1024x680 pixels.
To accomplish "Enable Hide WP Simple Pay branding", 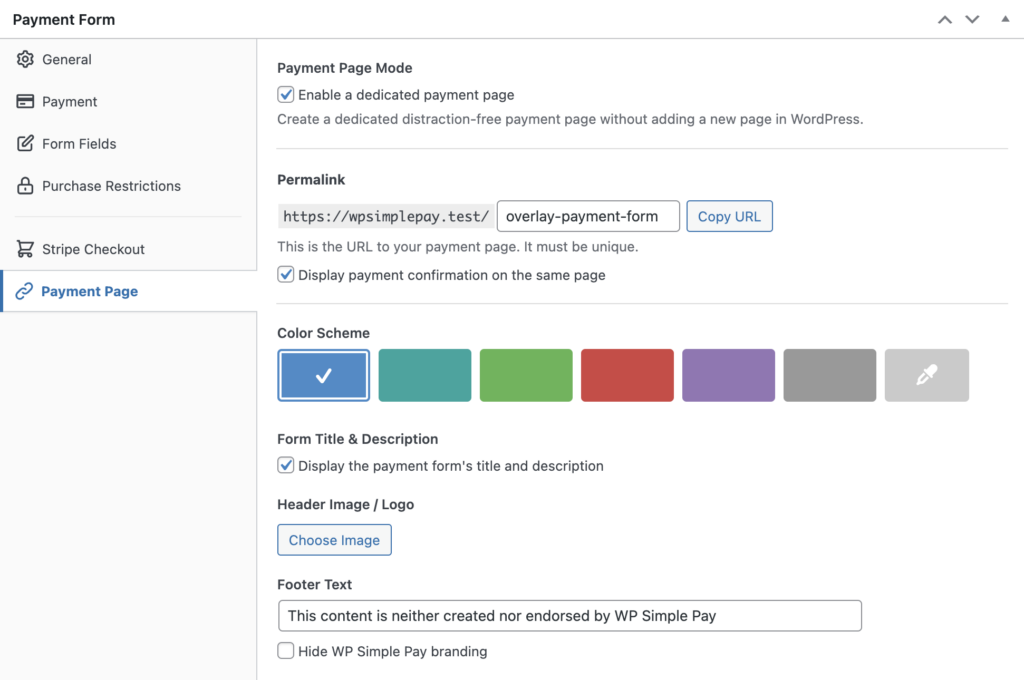I will coord(286,651).
